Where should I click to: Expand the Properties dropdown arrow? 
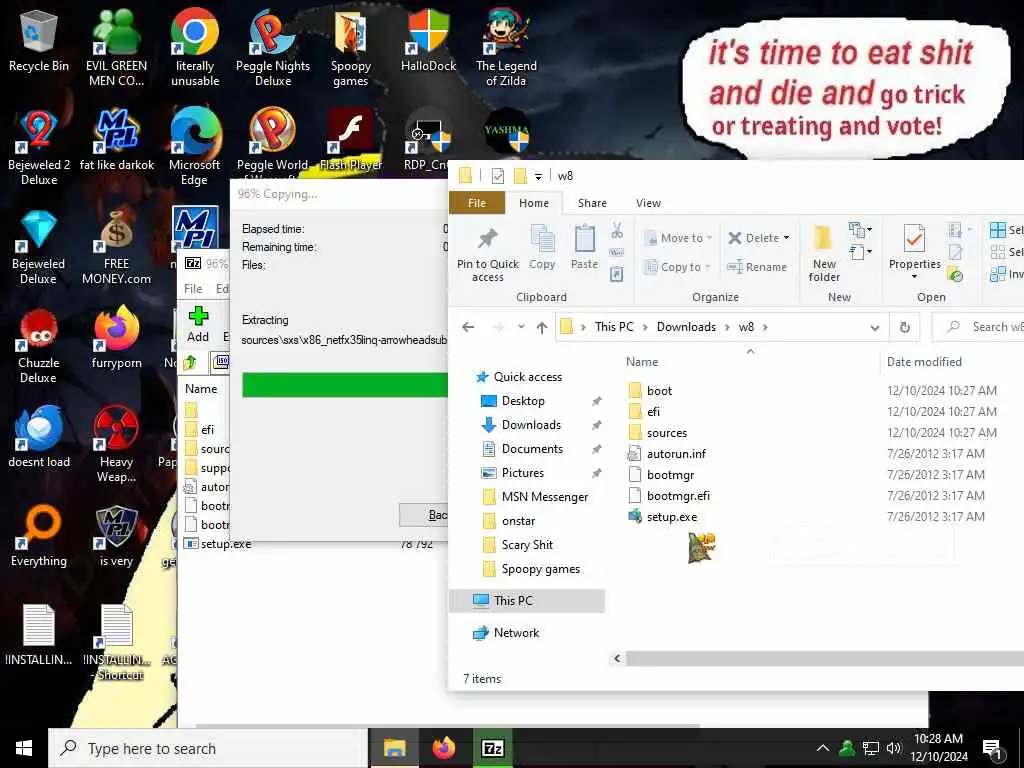[914, 276]
